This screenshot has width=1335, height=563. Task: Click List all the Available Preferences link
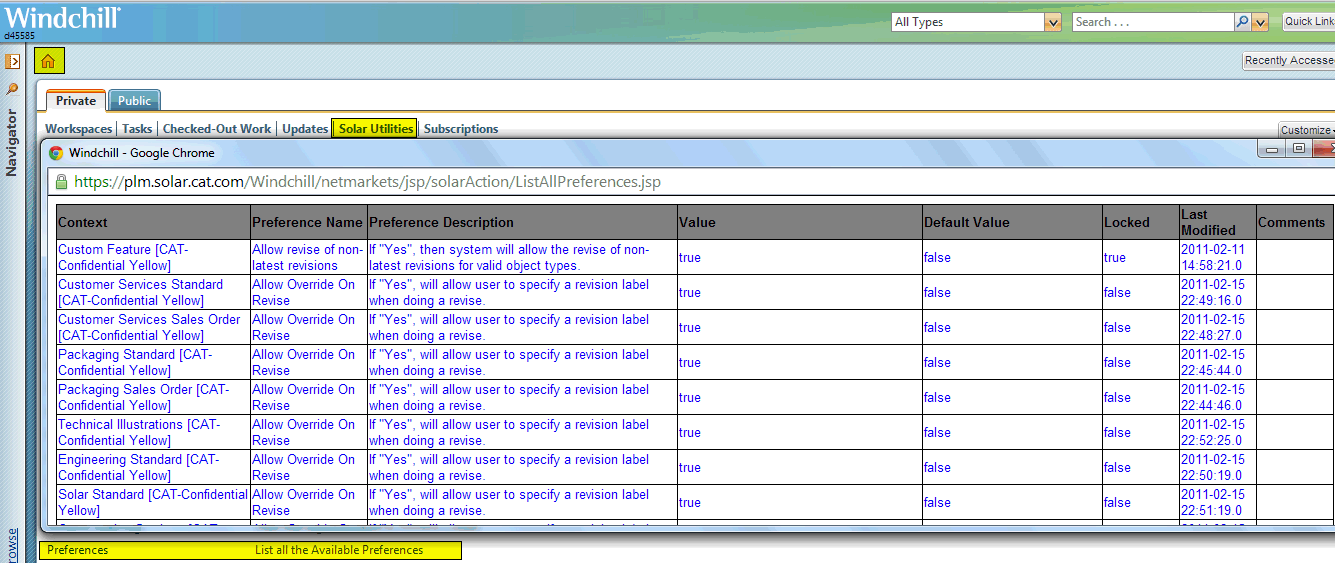pos(339,550)
